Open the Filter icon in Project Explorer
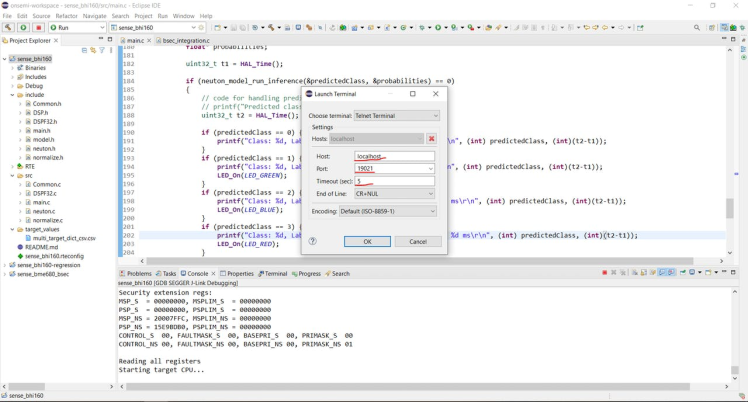 (102, 50)
